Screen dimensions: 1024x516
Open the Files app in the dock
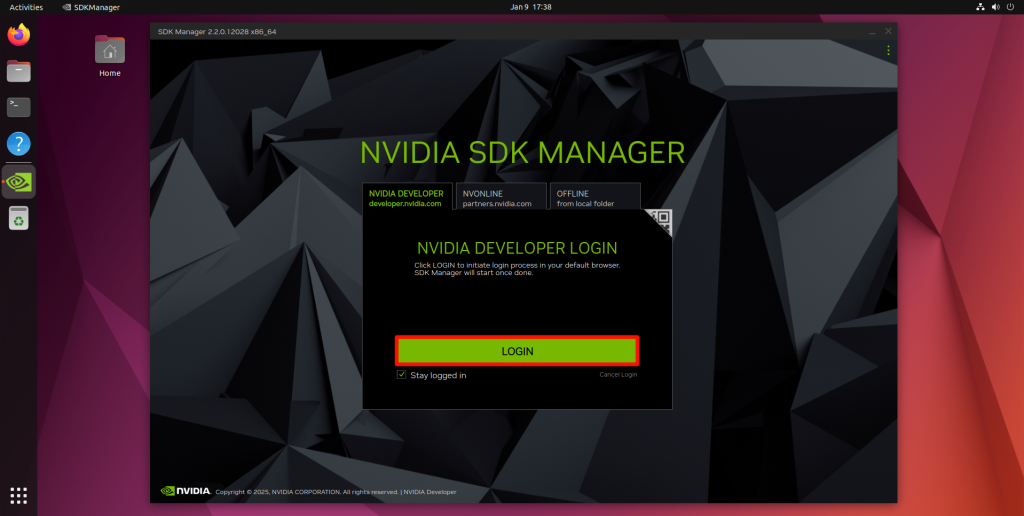[x=19, y=71]
